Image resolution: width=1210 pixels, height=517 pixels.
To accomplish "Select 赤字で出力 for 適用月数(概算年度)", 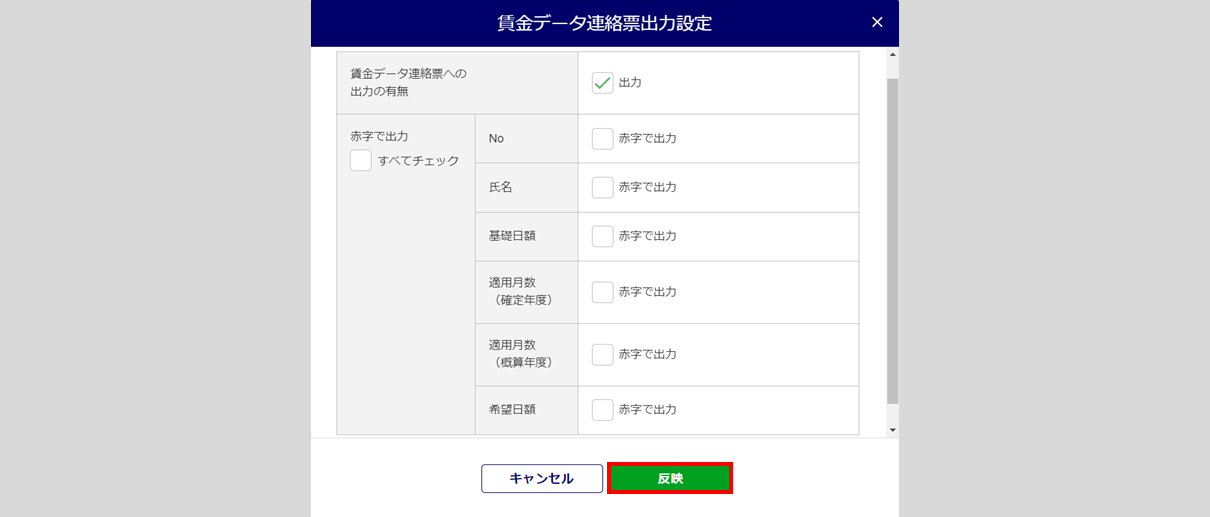I will [x=602, y=354].
